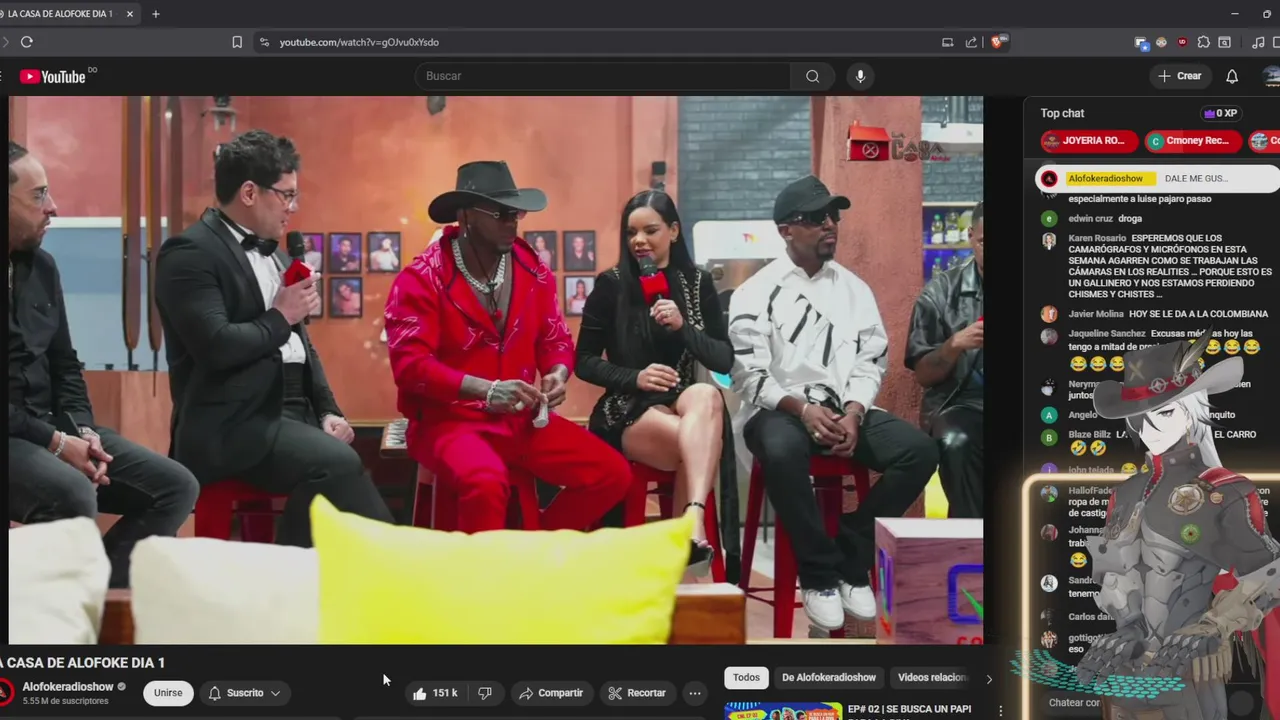Select the Karen Rosario chat message

click(1156, 266)
